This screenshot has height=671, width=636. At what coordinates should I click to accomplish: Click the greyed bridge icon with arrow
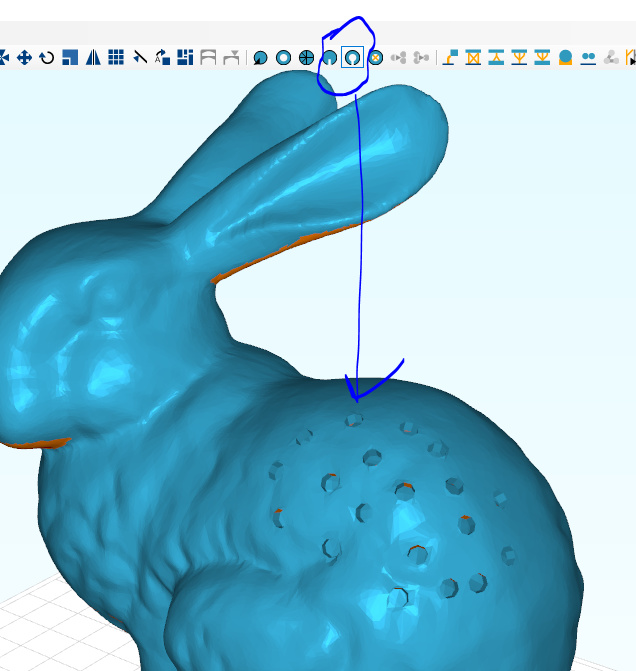(231, 57)
